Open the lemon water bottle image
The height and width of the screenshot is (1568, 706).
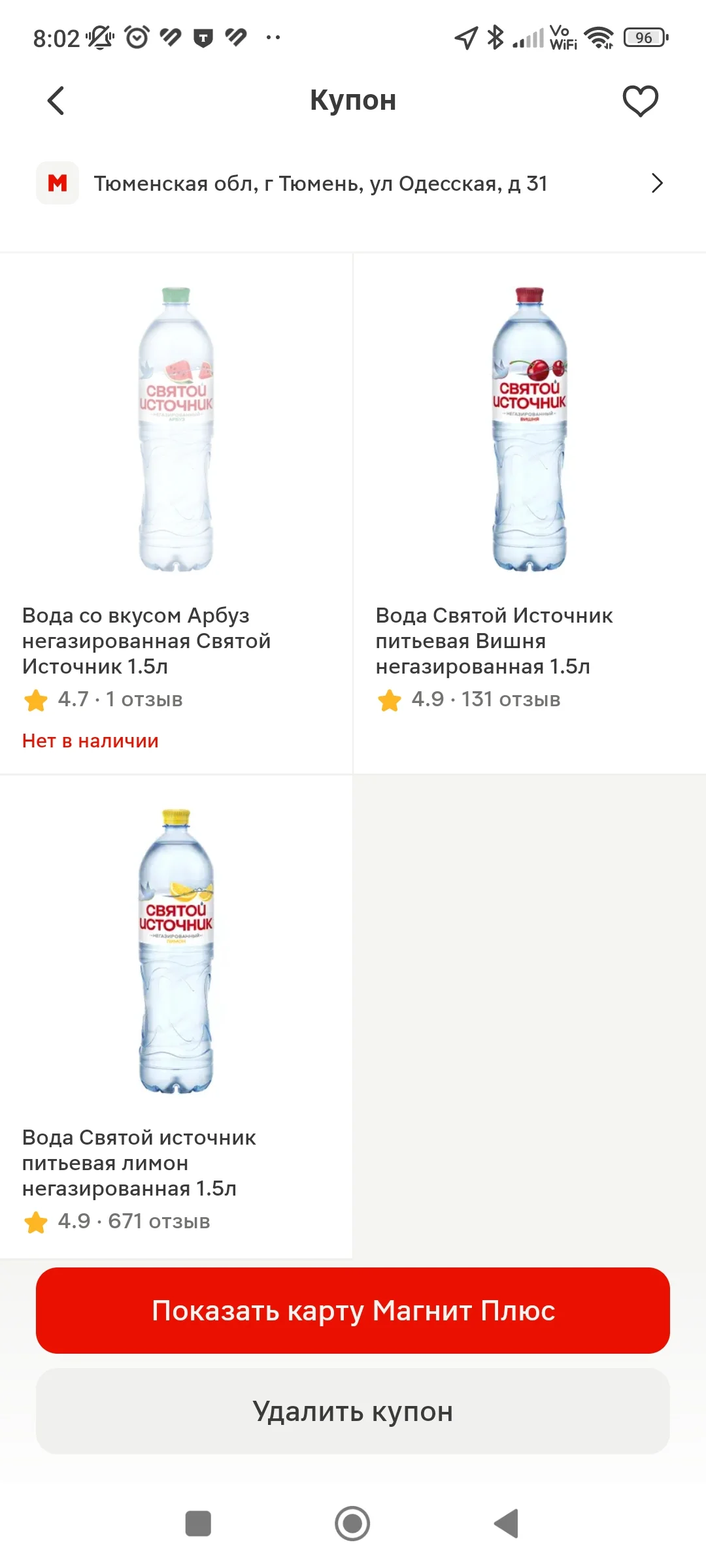[x=176, y=951]
